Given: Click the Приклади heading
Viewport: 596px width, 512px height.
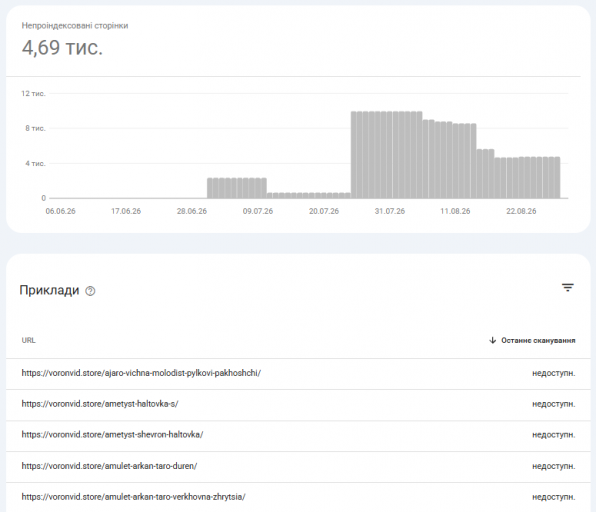Looking at the screenshot, I should coord(49,290).
